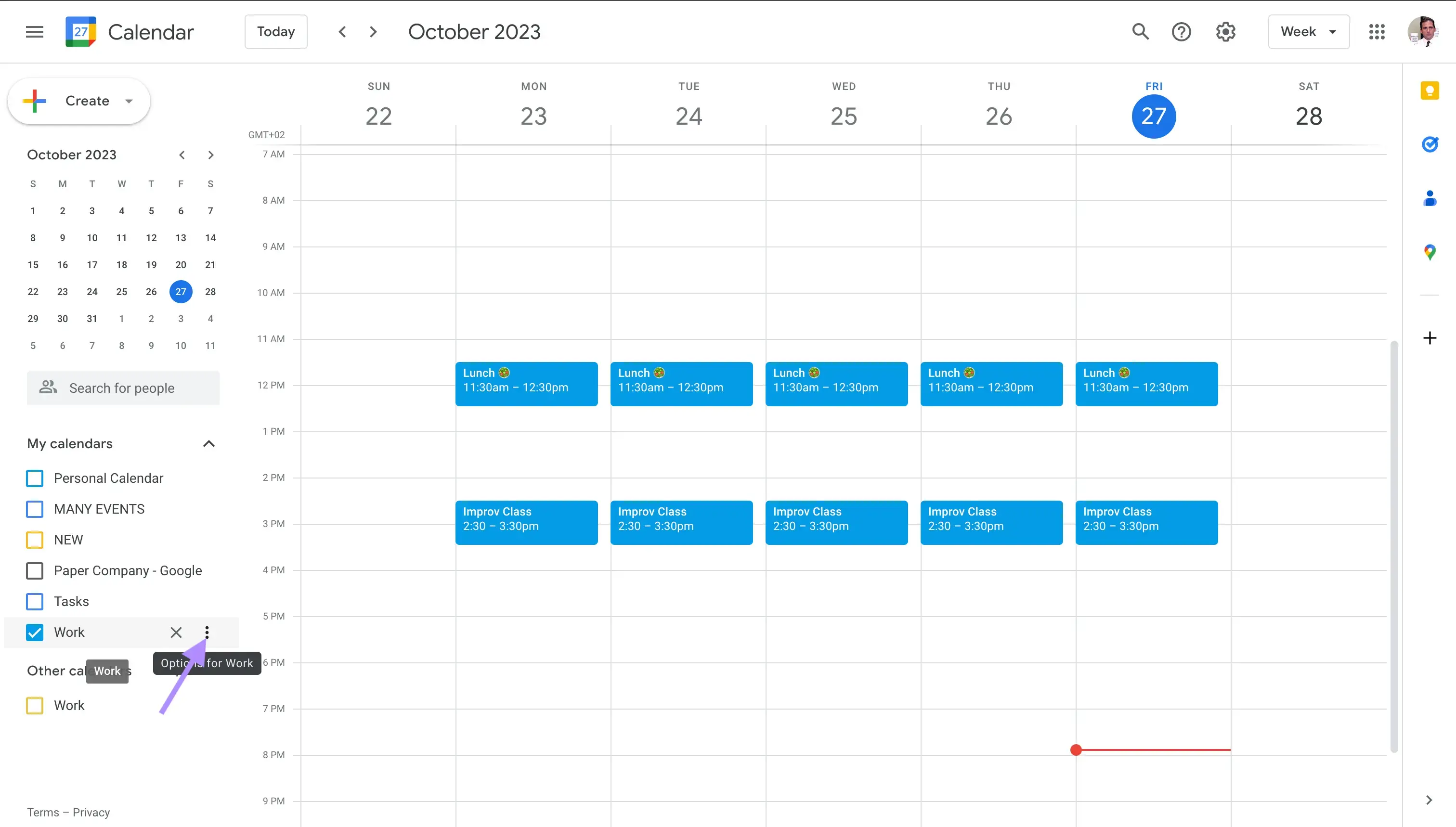Click the Search icon in top bar

(x=1140, y=31)
